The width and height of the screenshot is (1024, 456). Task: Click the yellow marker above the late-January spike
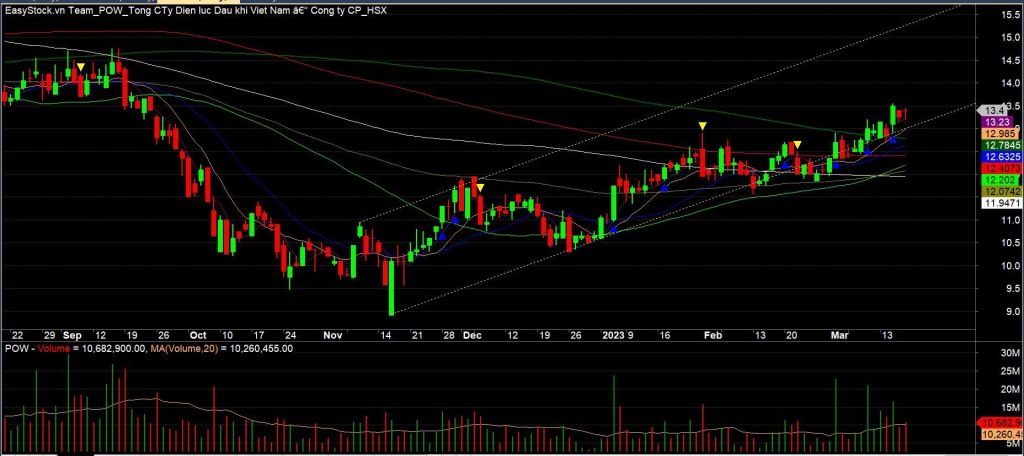[x=702, y=125]
